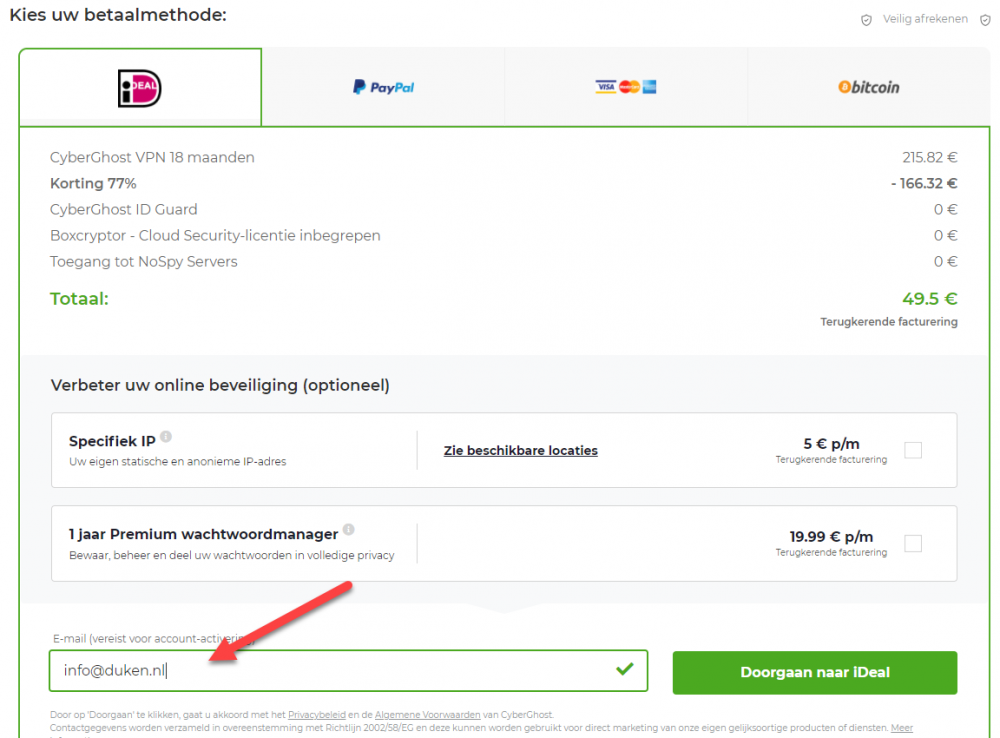The image size is (1000, 738).
Task: Click the shield icon left of Veilig afrekenen
Action: [866, 20]
